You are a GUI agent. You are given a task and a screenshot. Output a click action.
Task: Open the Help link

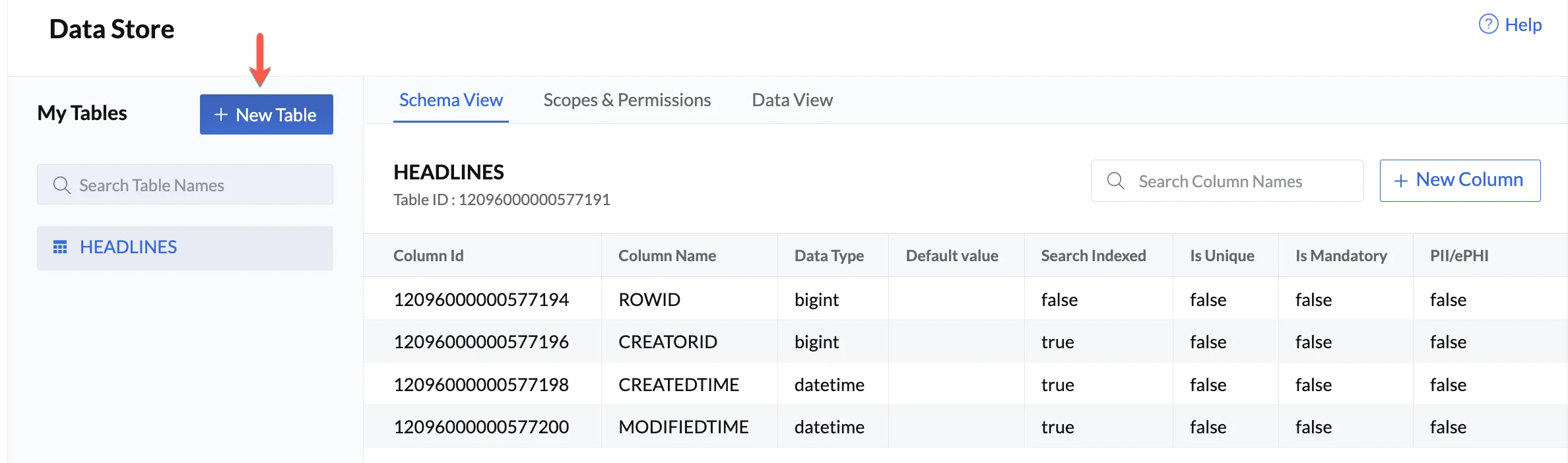coord(1522,25)
